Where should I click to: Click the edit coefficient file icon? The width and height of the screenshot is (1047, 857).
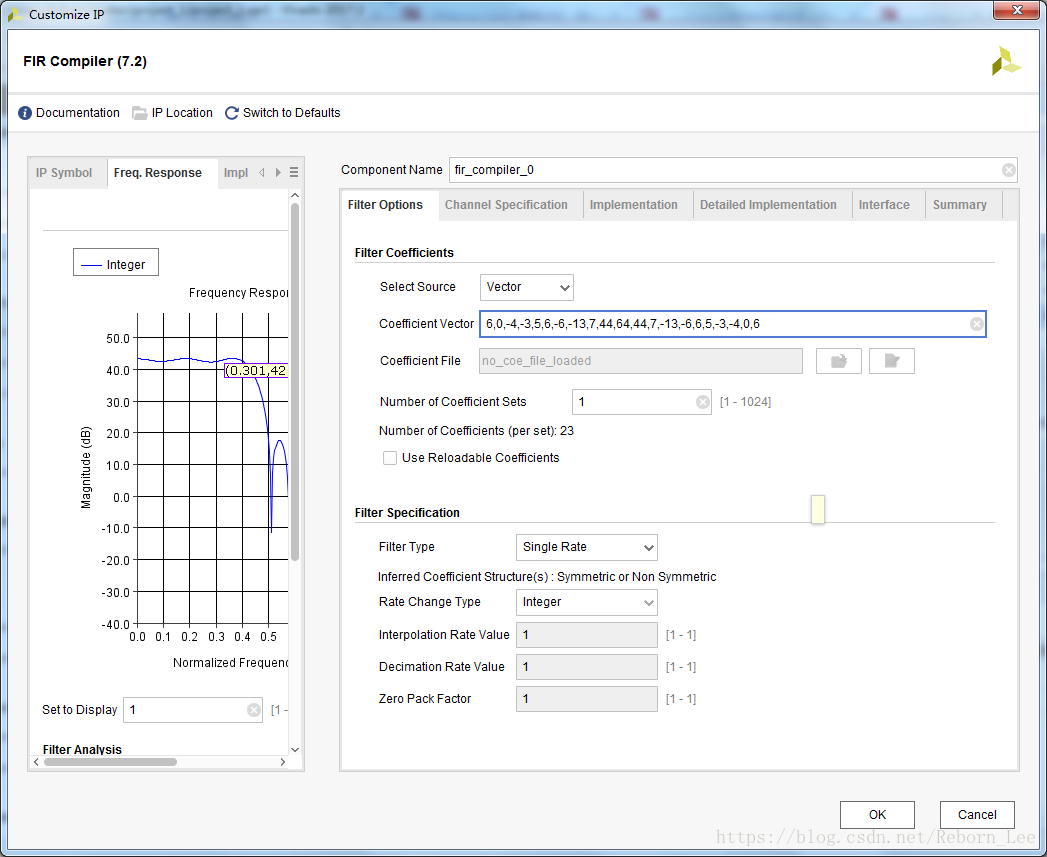tap(891, 361)
